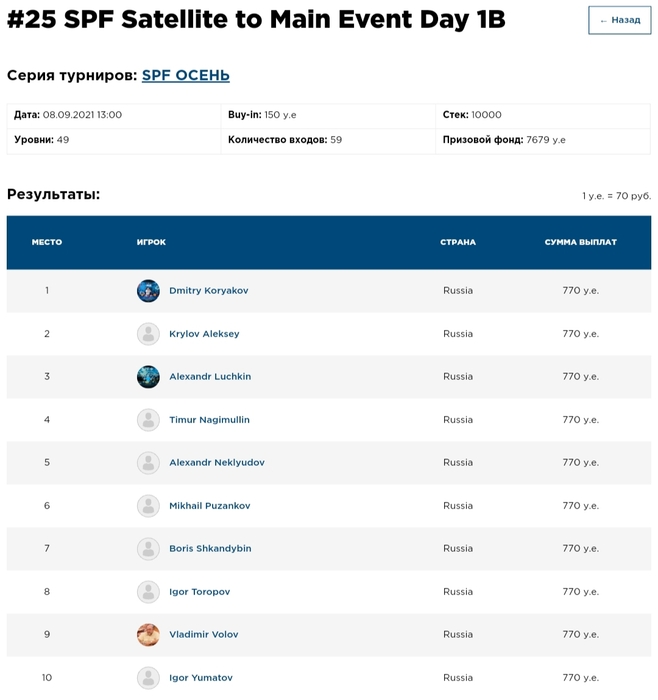This screenshot has height=700, width=658.
Task: Open Igor Toropov's player profile link
Action: (199, 592)
